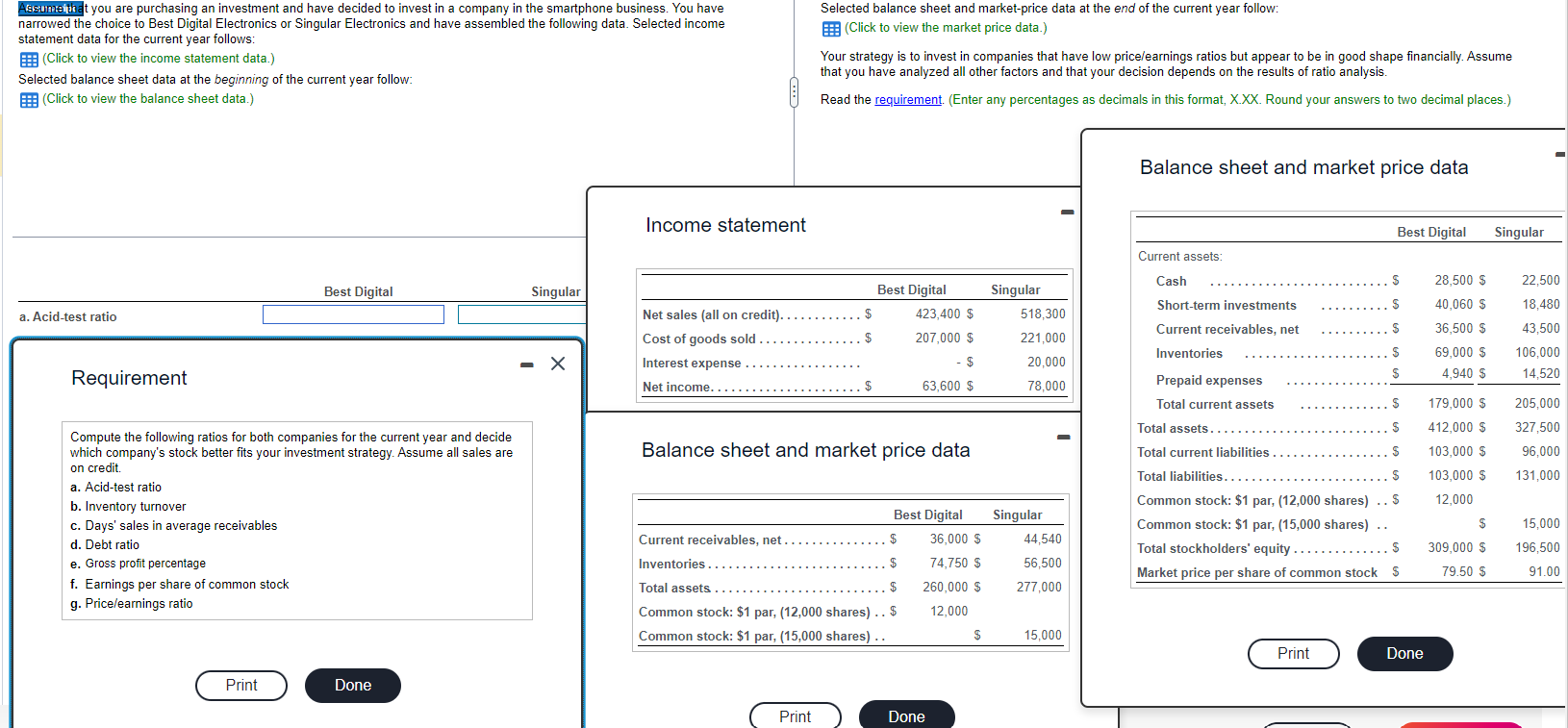The width and height of the screenshot is (1568, 728).
Task: Select beginning inventories value 74,750
Action: (949, 564)
